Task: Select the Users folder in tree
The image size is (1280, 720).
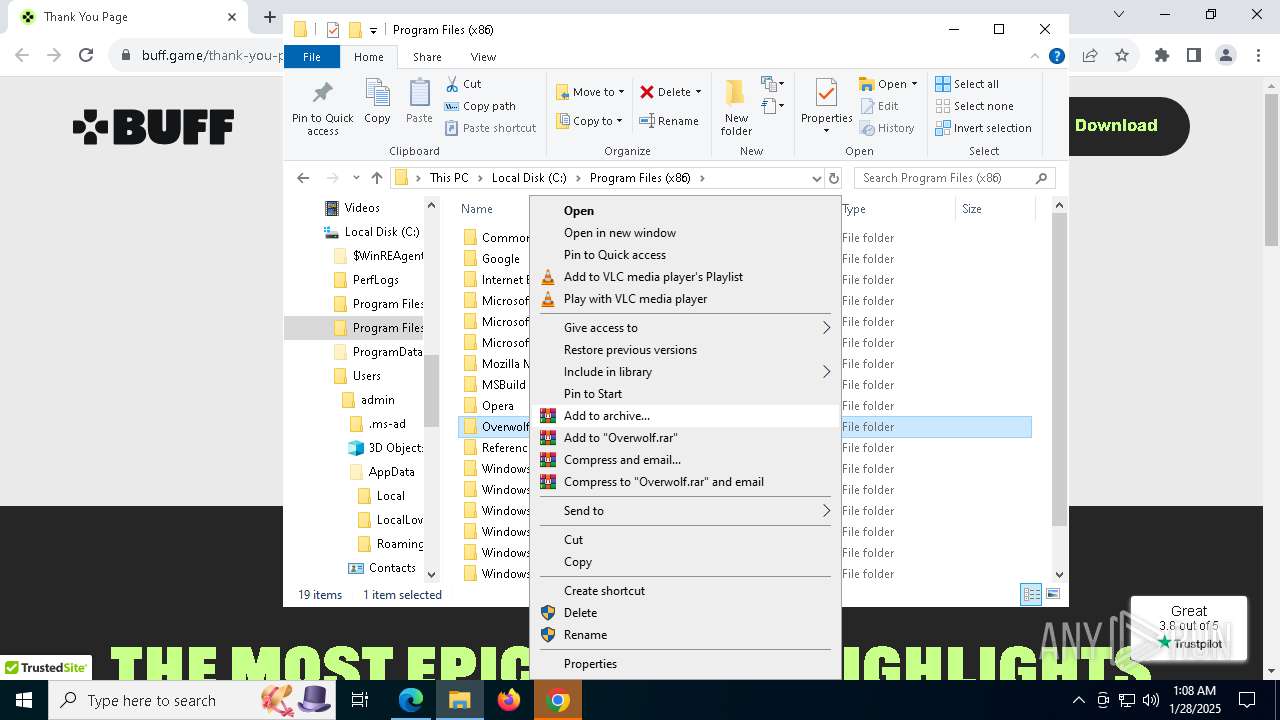Action: (366, 376)
